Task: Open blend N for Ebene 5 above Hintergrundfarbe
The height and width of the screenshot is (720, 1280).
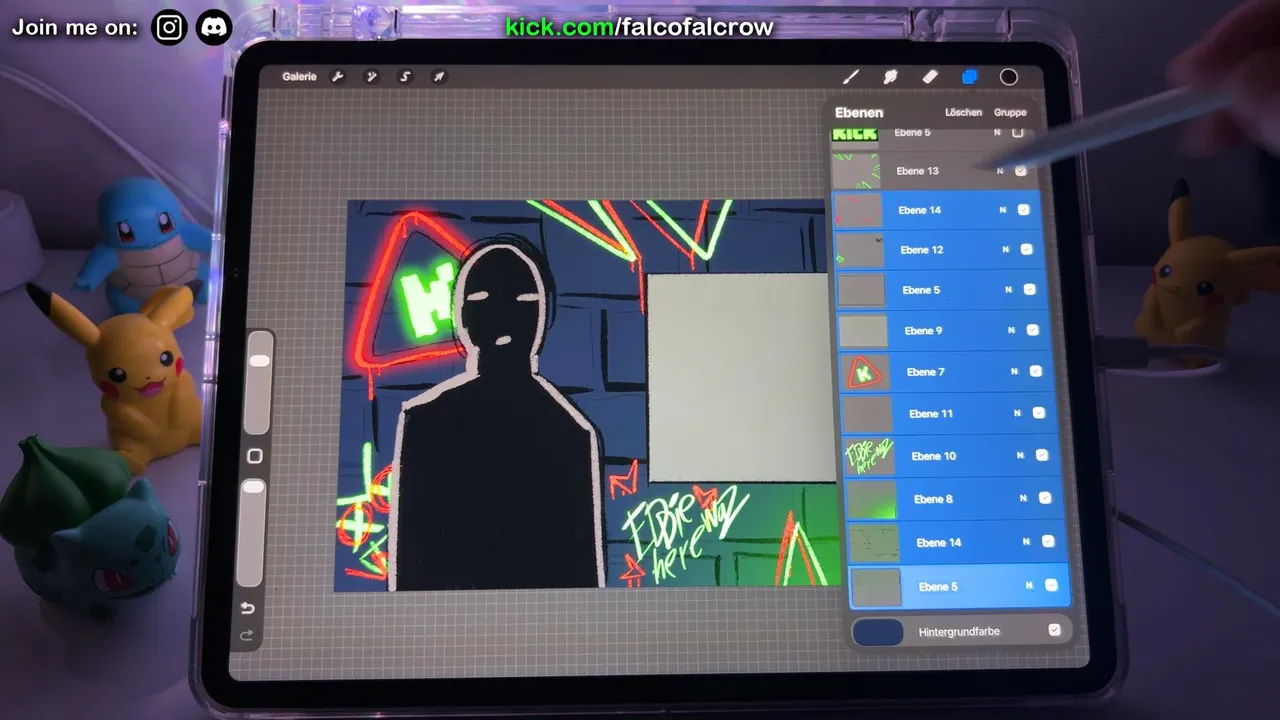Action: pyautogui.click(x=1029, y=586)
